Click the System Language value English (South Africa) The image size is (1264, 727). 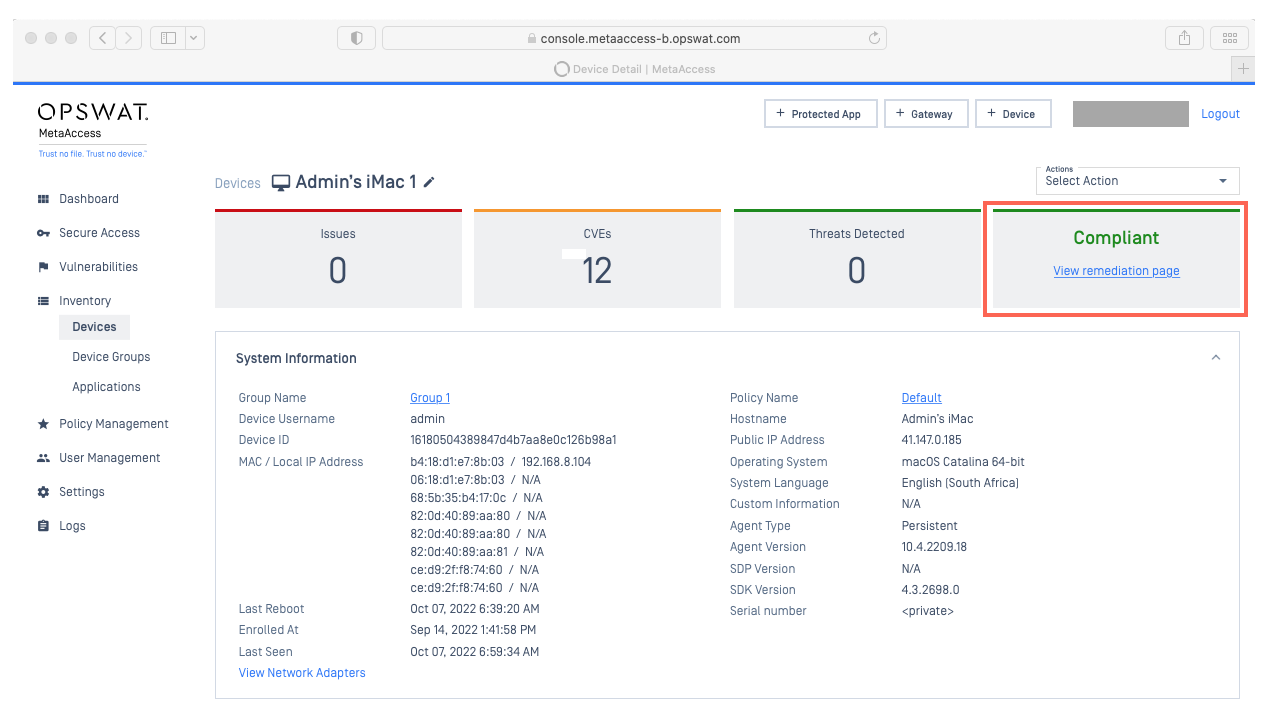point(960,483)
